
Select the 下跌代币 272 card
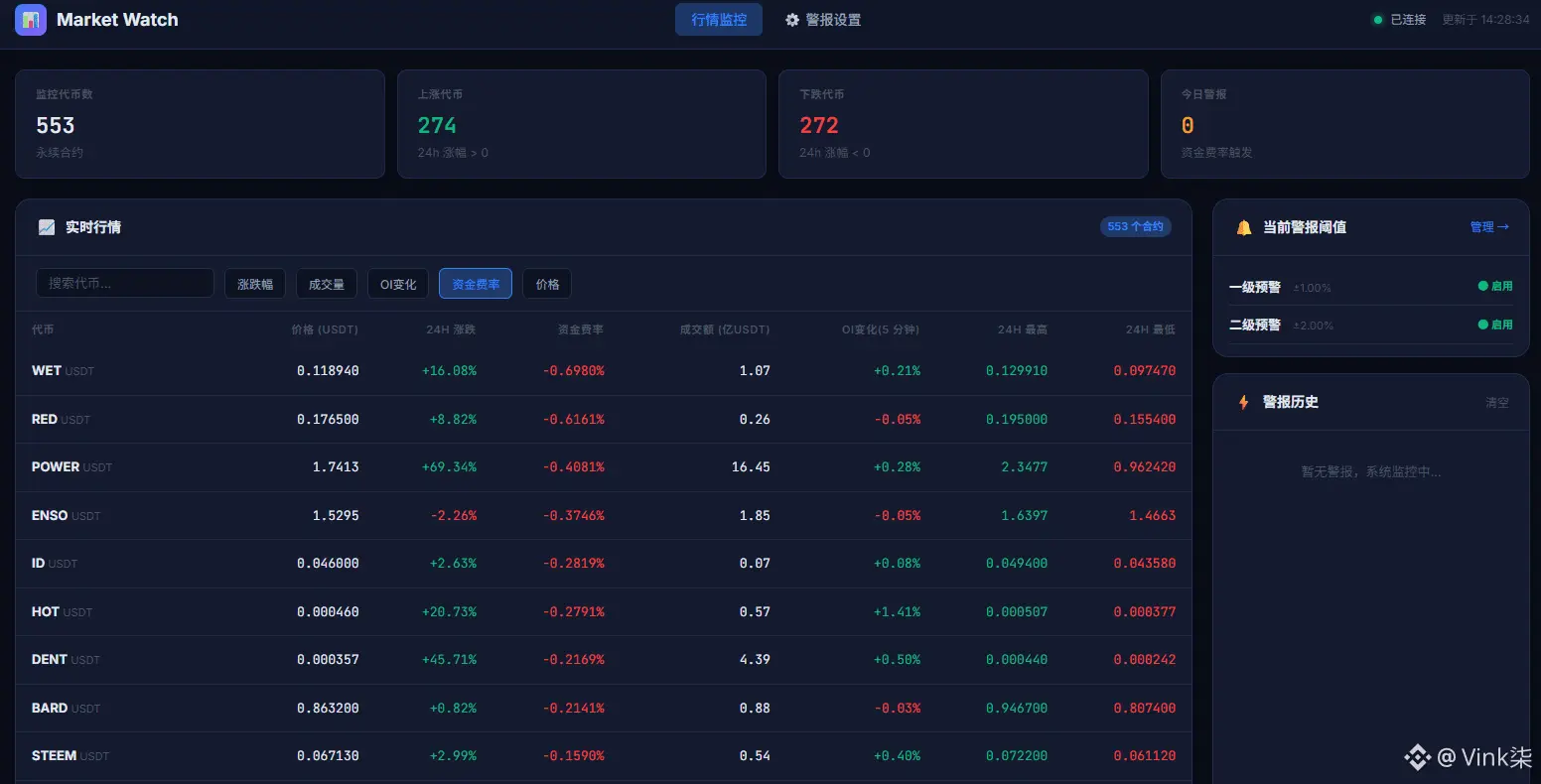point(963,124)
